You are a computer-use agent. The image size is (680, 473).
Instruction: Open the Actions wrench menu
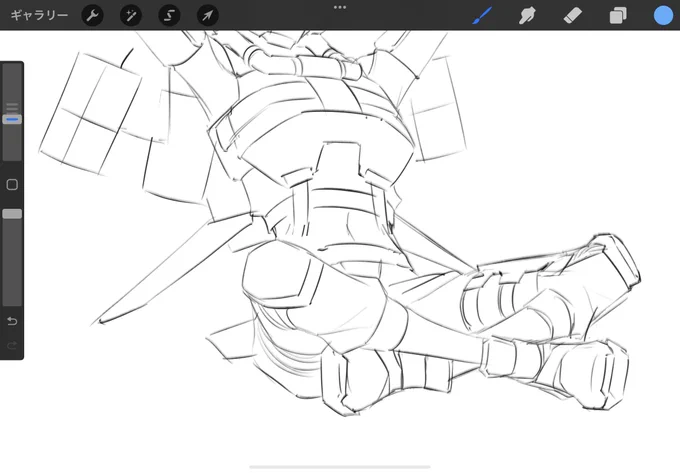pyautogui.click(x=92, y=16)
